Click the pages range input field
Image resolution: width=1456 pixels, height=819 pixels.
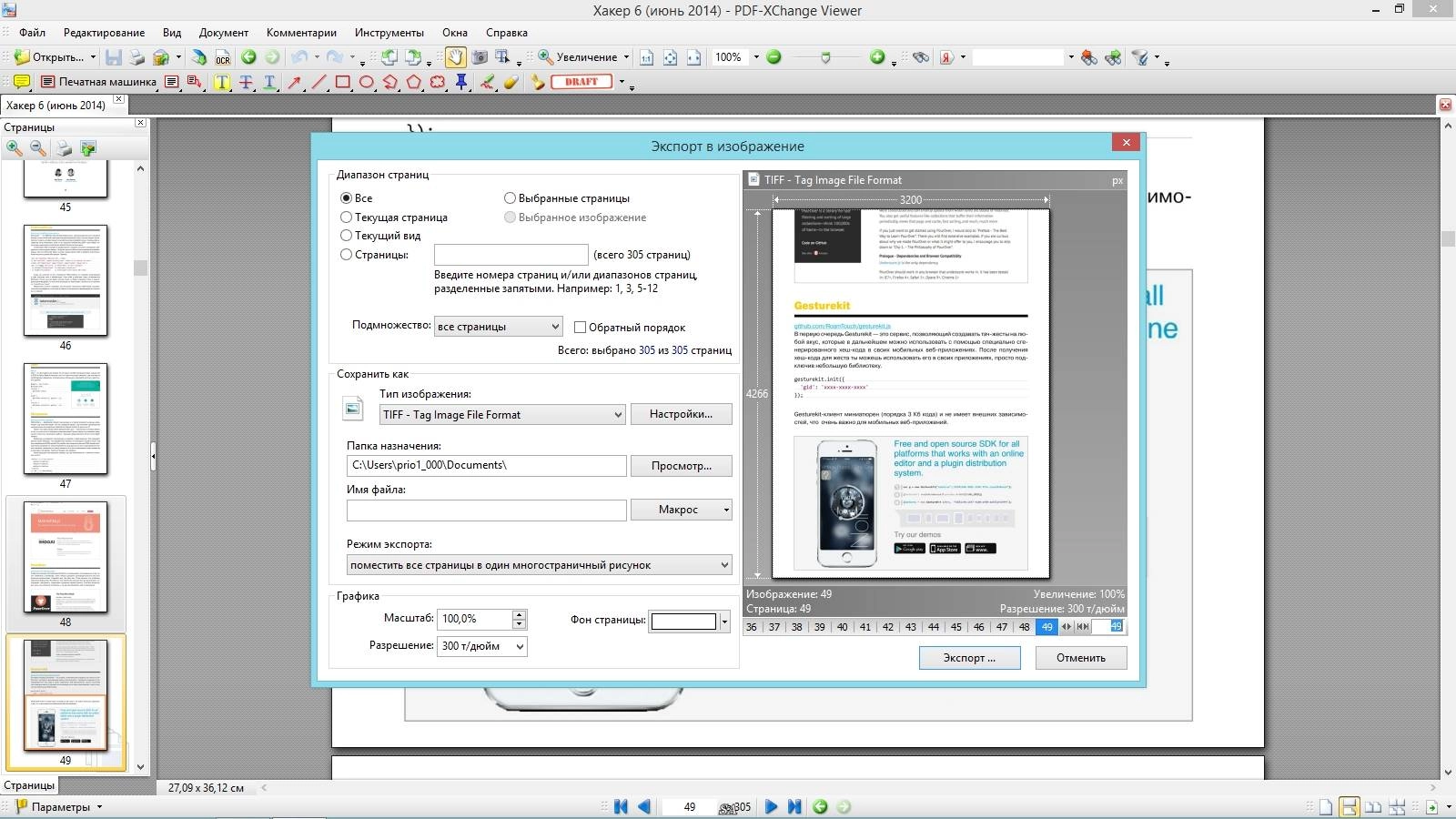[x=511, y=255]
